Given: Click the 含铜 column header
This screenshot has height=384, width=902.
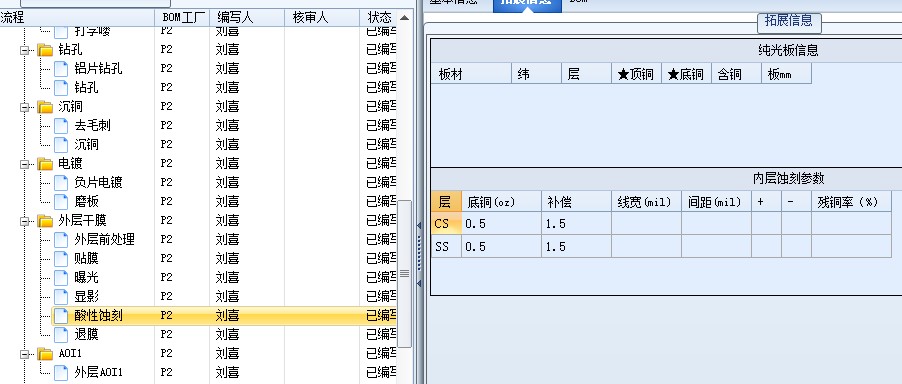Looking at the screenshot, I should point(737,74).
